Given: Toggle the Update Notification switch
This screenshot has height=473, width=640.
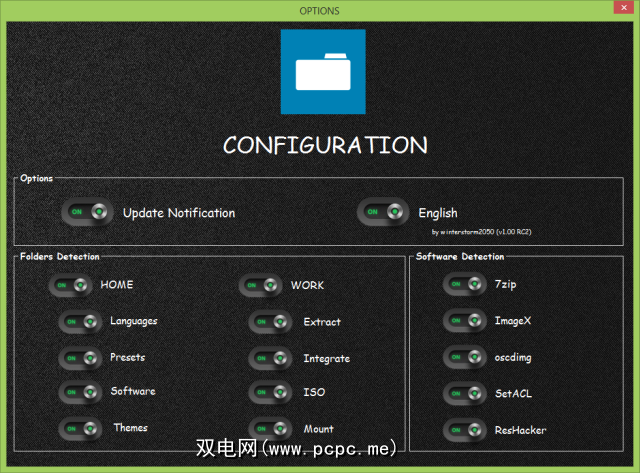Looking at the screenshot, I should tap(87, 212).
